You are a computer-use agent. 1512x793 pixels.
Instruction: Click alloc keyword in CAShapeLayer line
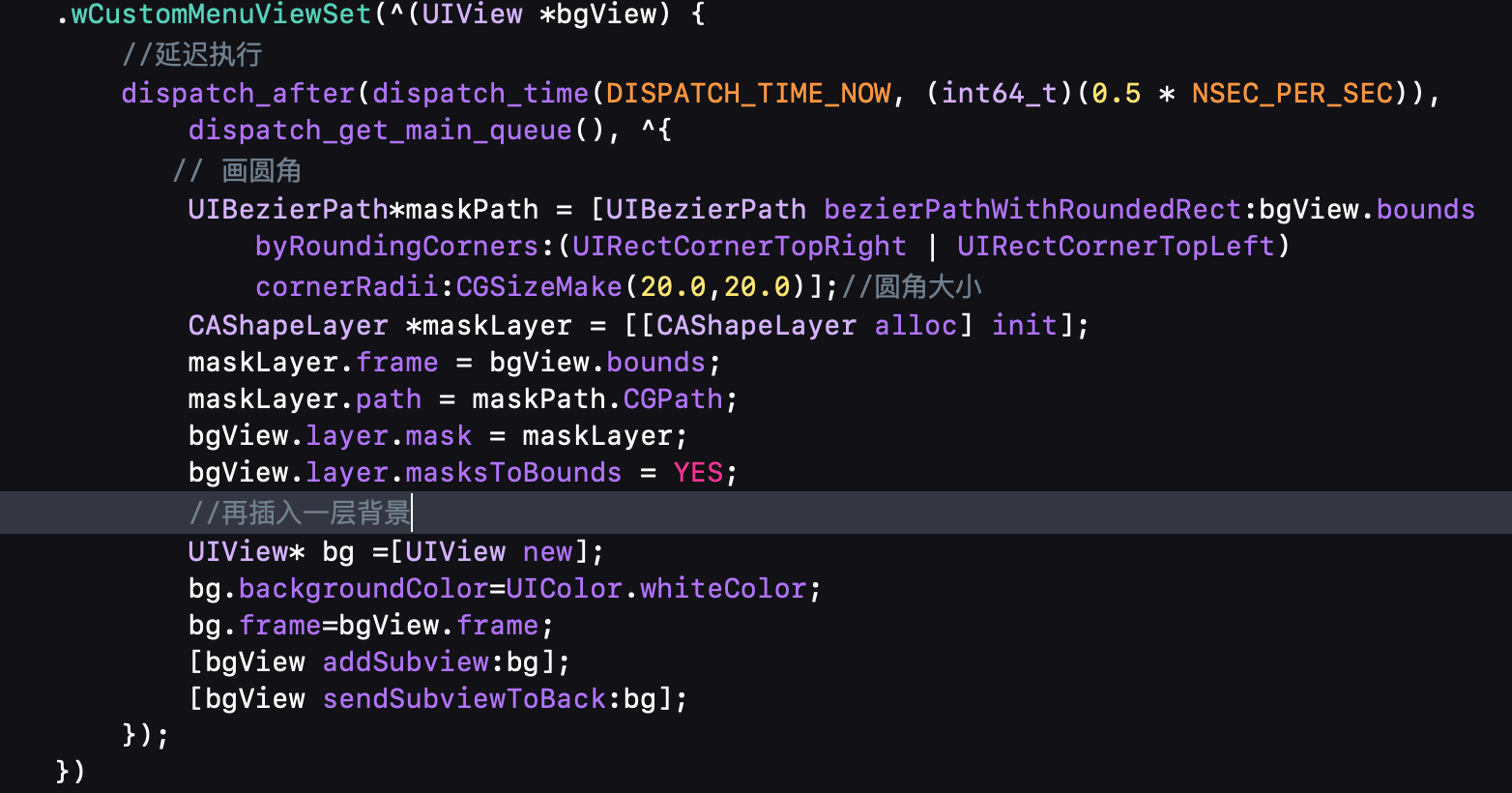[916, 326]
